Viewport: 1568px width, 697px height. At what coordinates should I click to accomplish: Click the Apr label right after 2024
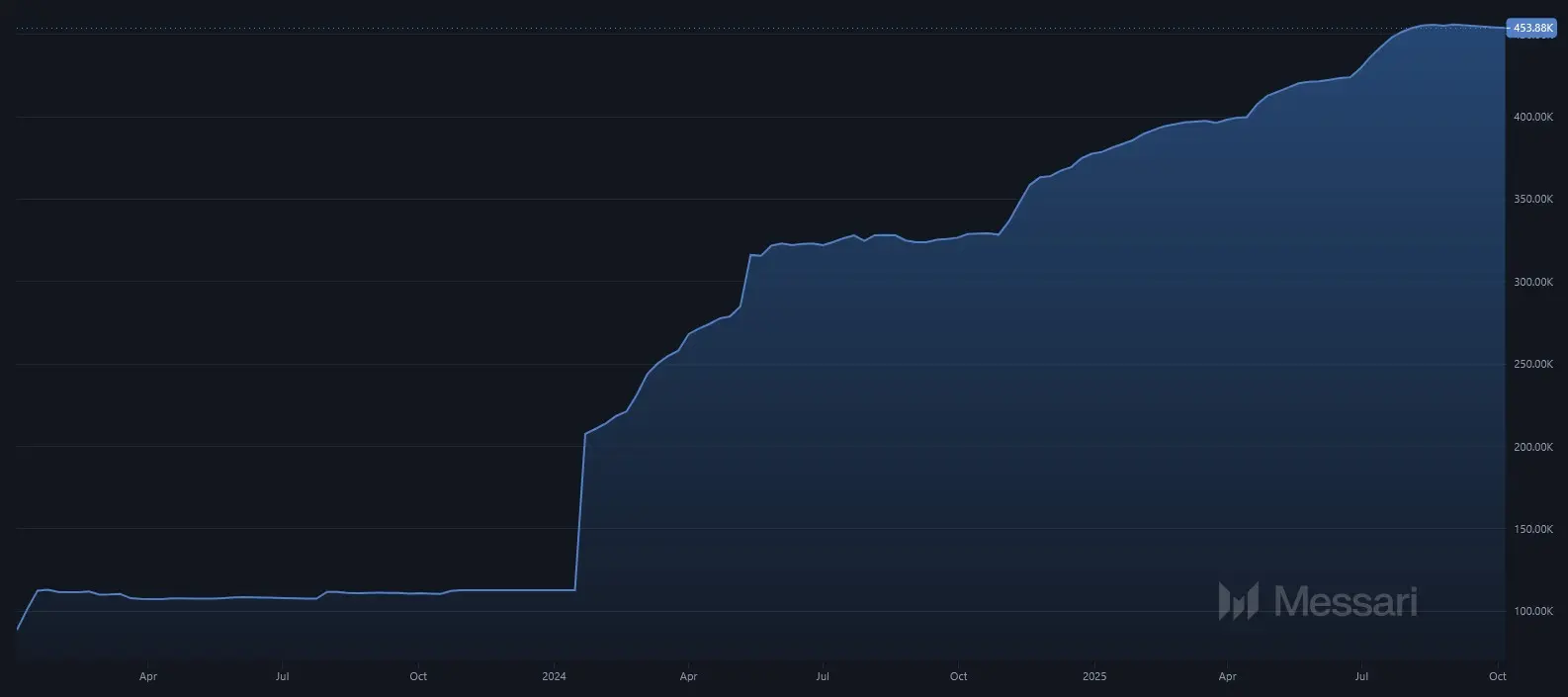click(x=689, y=677)
